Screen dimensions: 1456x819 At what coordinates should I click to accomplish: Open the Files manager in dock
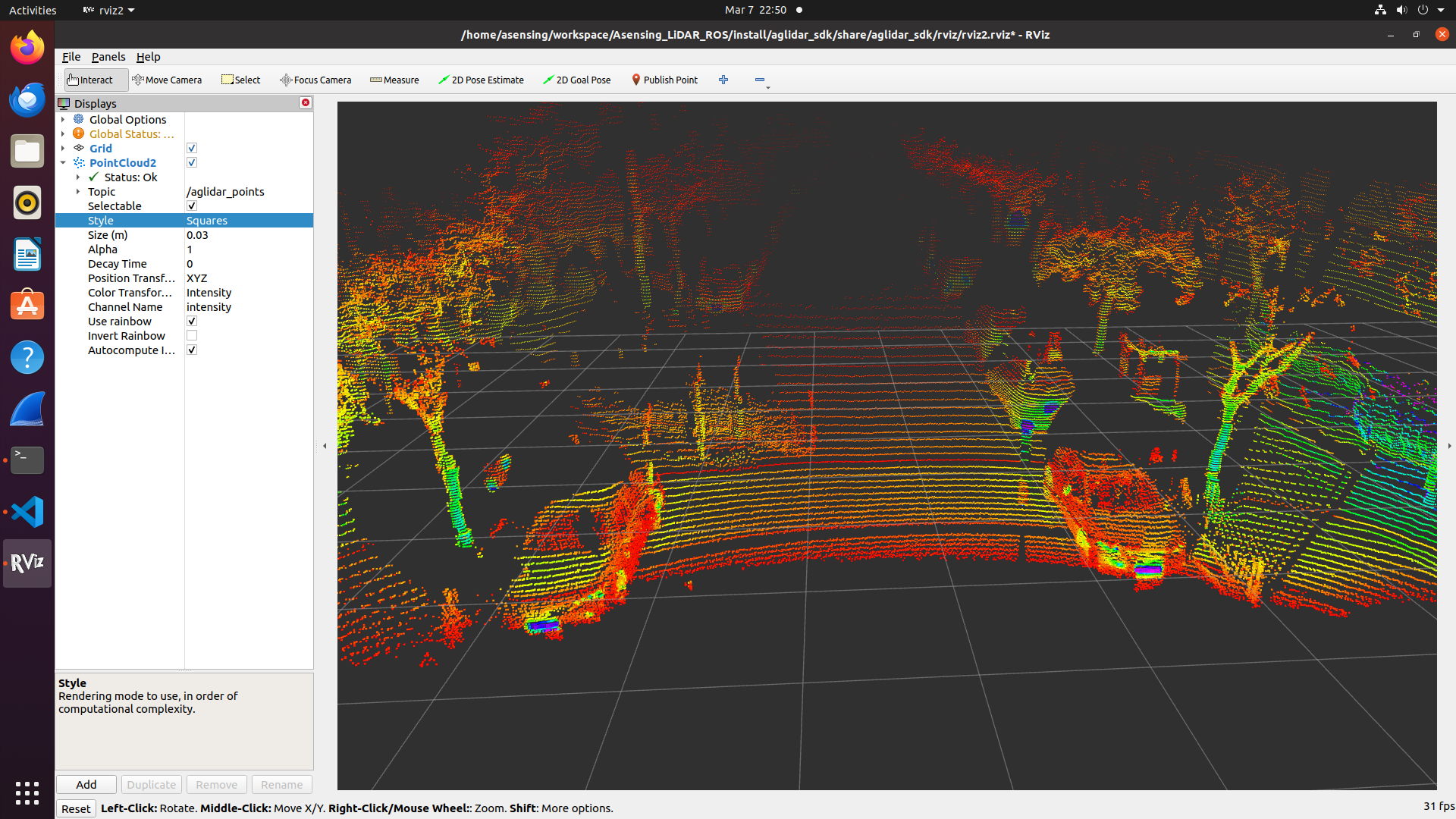point(27,151)
